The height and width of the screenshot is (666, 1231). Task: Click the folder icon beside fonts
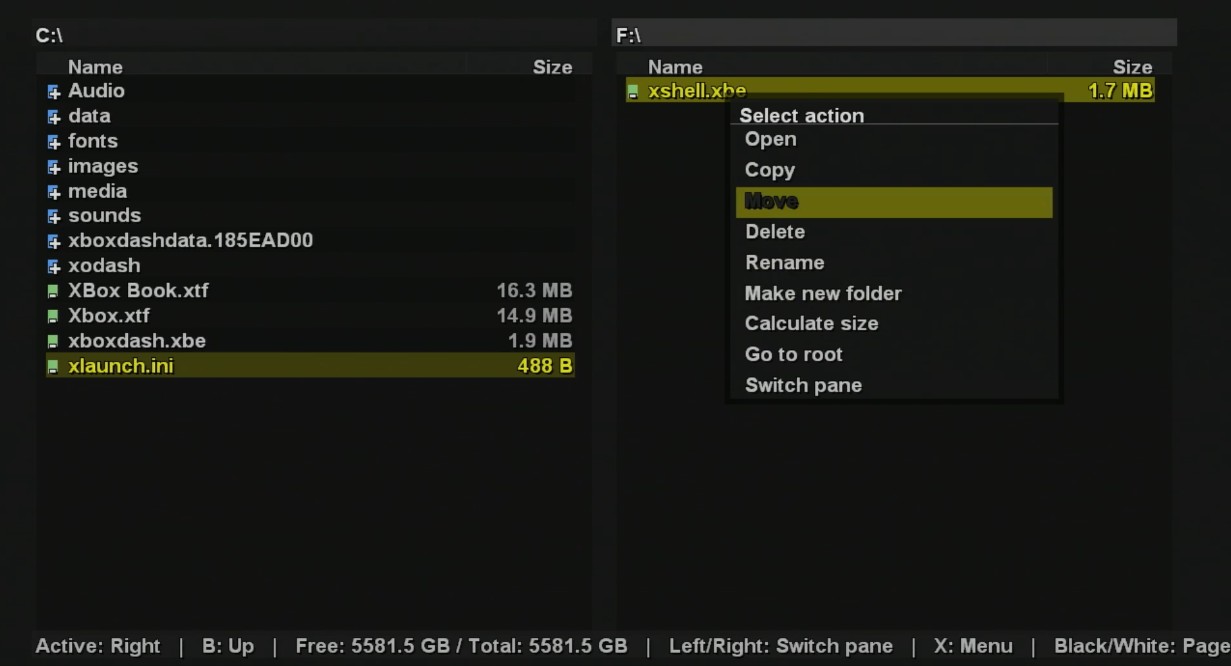(54, 142)
